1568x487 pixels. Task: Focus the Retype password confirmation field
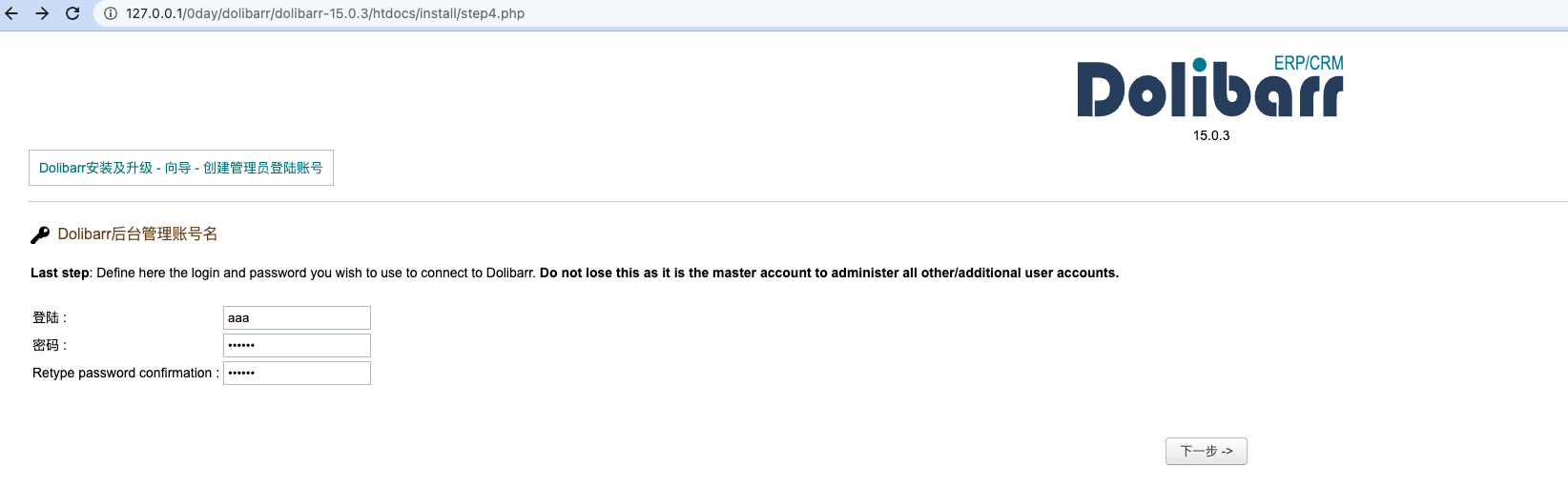point(297,373)
